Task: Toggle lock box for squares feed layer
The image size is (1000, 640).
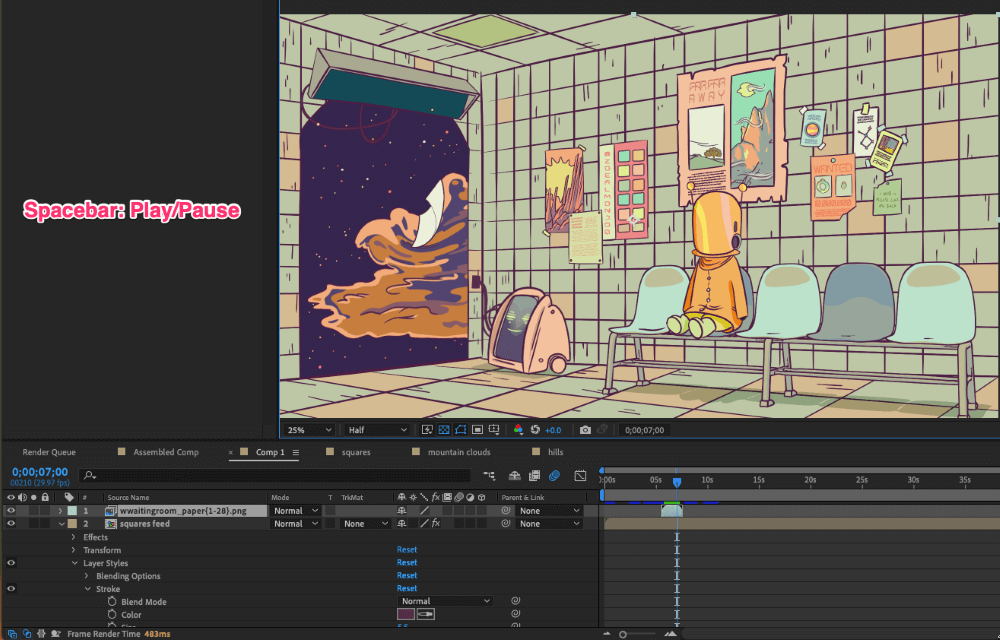Action: 45,523
